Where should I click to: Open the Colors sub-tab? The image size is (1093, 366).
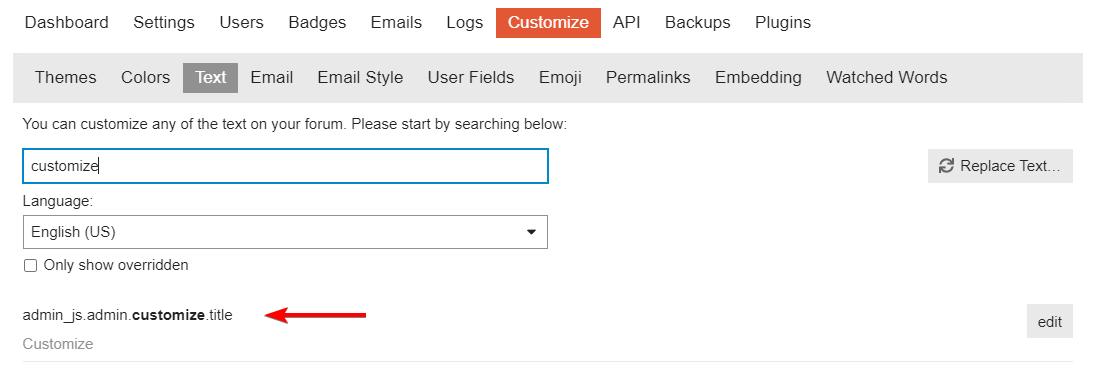146,77
